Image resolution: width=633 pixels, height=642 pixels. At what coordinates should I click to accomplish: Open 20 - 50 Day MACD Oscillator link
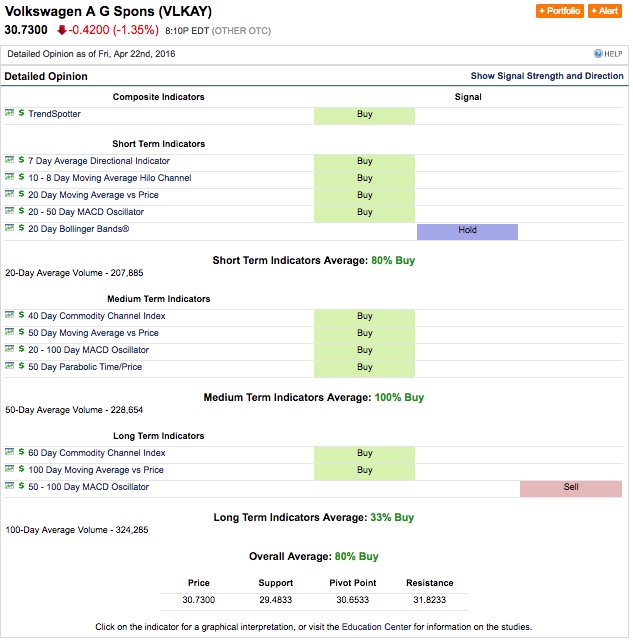pyautogui.click(x=86, y=212)
